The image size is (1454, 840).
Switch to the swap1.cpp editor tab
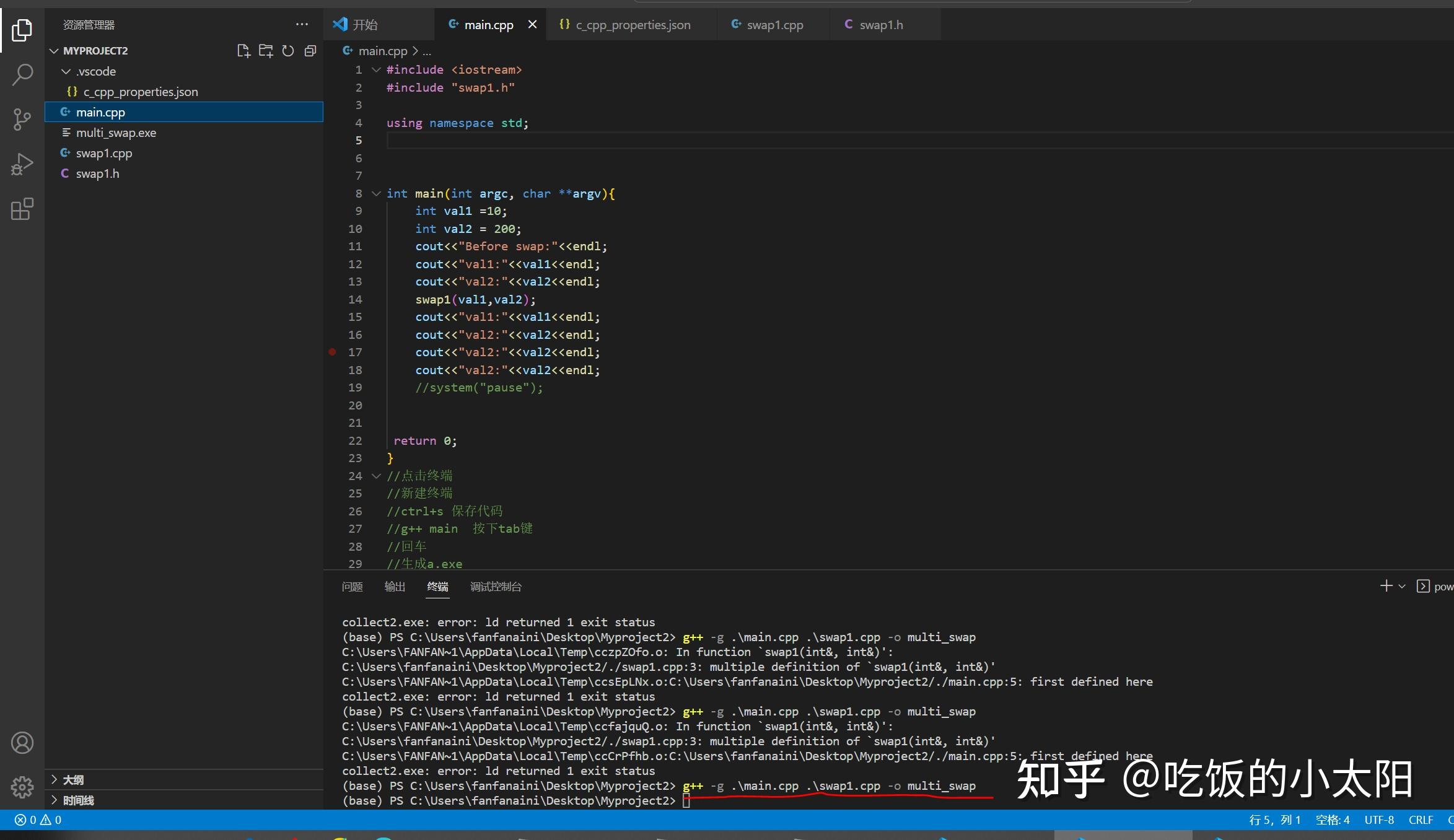pos(774,25)
